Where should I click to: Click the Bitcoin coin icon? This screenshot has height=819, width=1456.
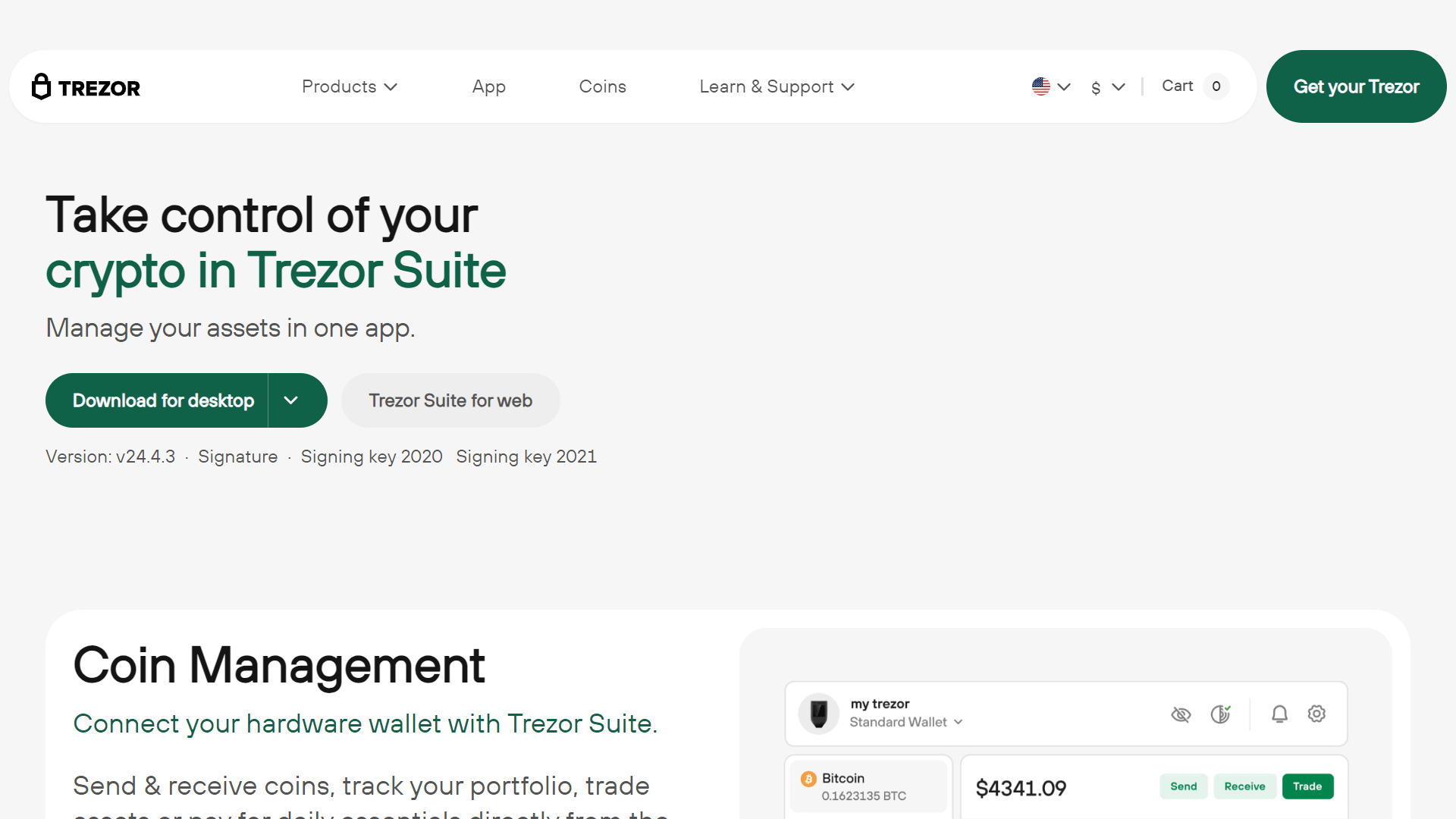coord(808,779)
